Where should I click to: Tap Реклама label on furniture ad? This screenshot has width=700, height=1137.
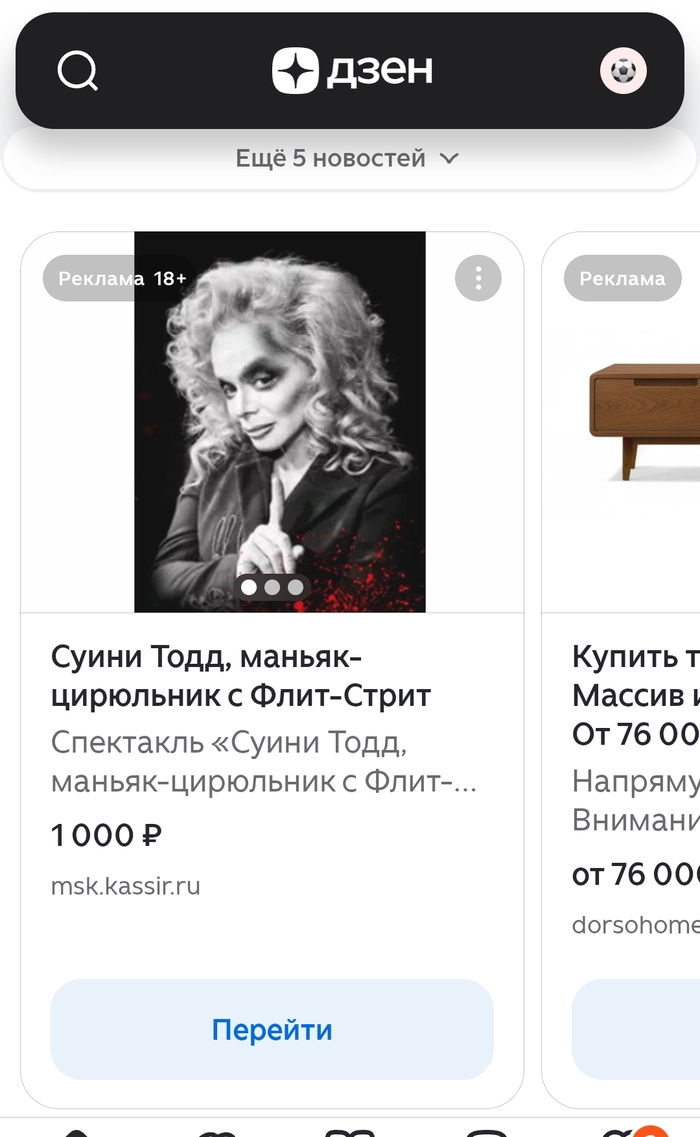[x=622, y=279]
